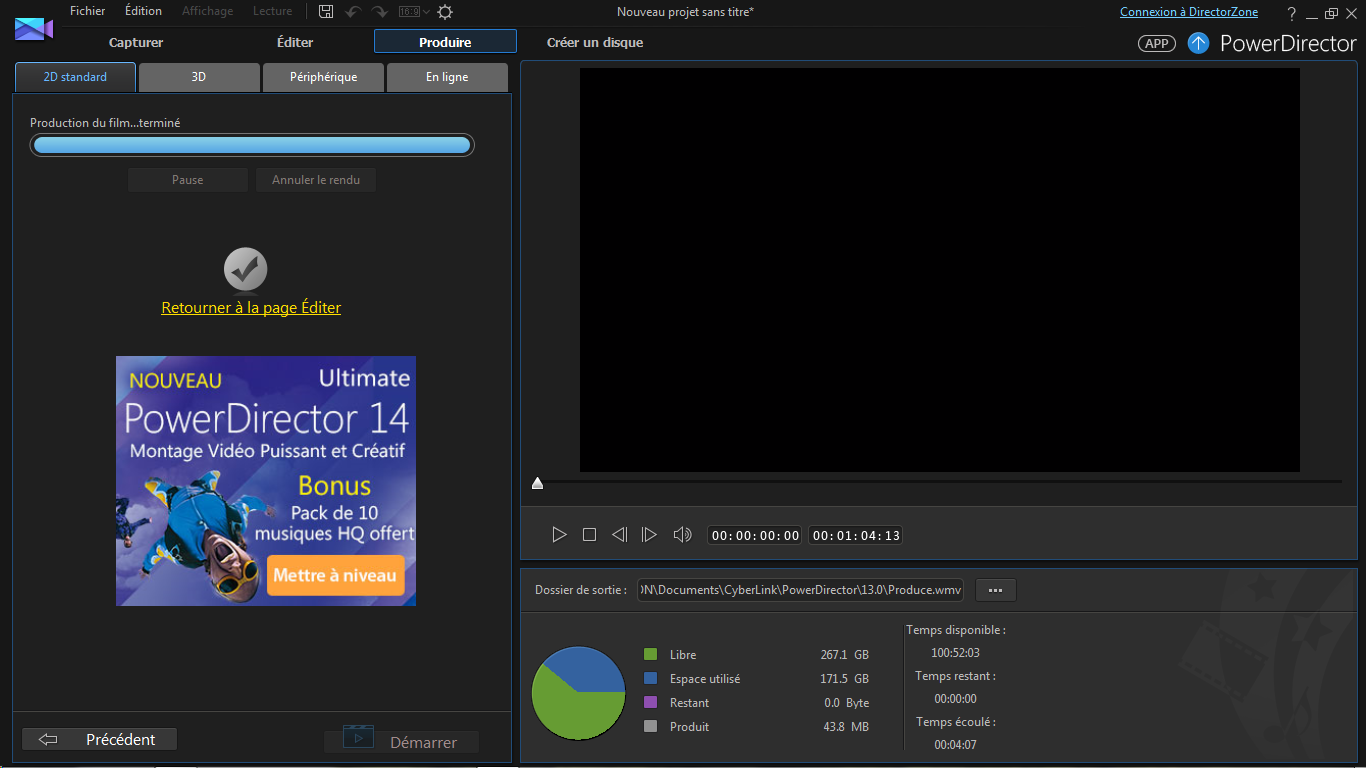Image resolution: width=1366 pixels, height=768 pixels.
Task: Click the purple Restant swatch
Action: coord(651,702)
